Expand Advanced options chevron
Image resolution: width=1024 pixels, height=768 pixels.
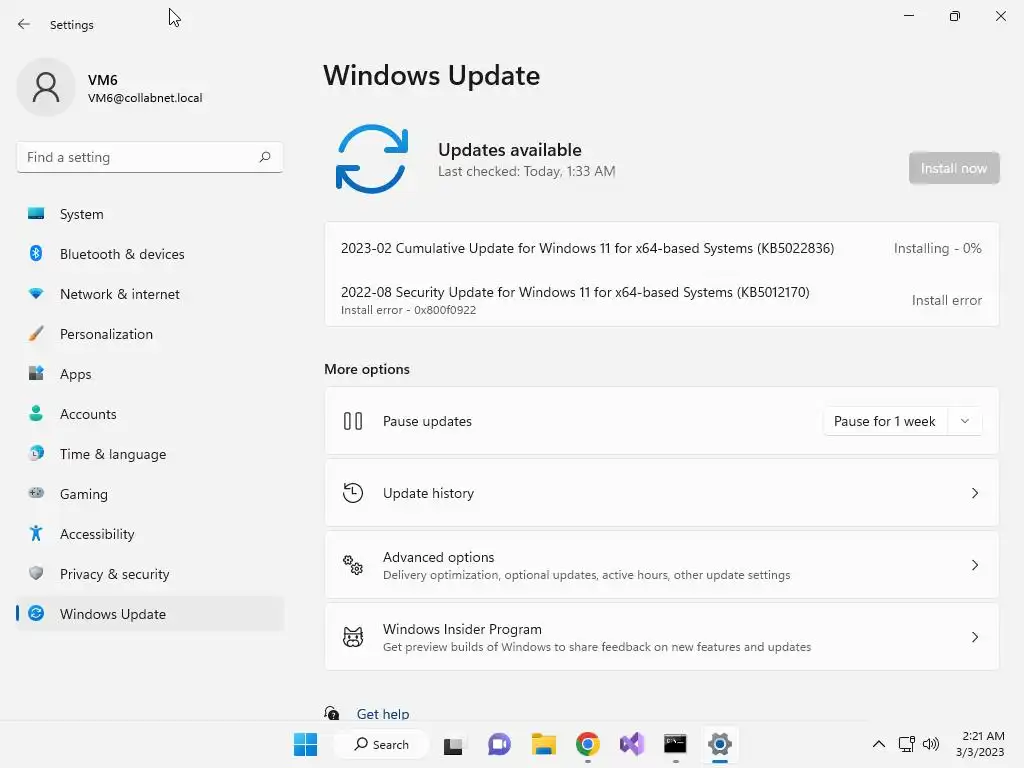974,565
